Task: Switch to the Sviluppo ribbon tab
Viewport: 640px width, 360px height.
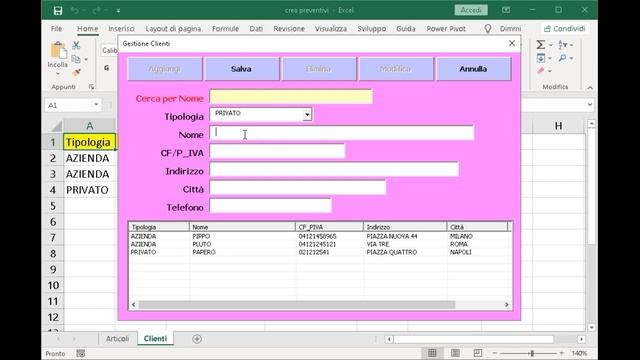Action: [x=371, y=29]
